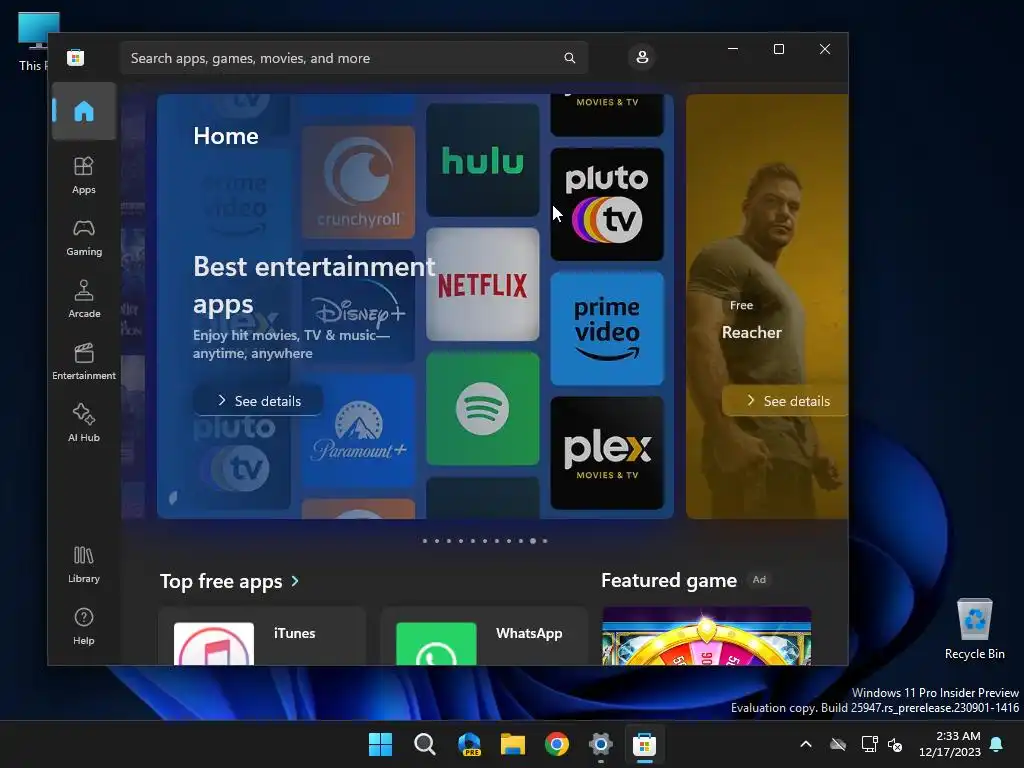Select the Recycle Bin desktop icon
This screenshot has height=768, width=1024.
coord(974,630)
